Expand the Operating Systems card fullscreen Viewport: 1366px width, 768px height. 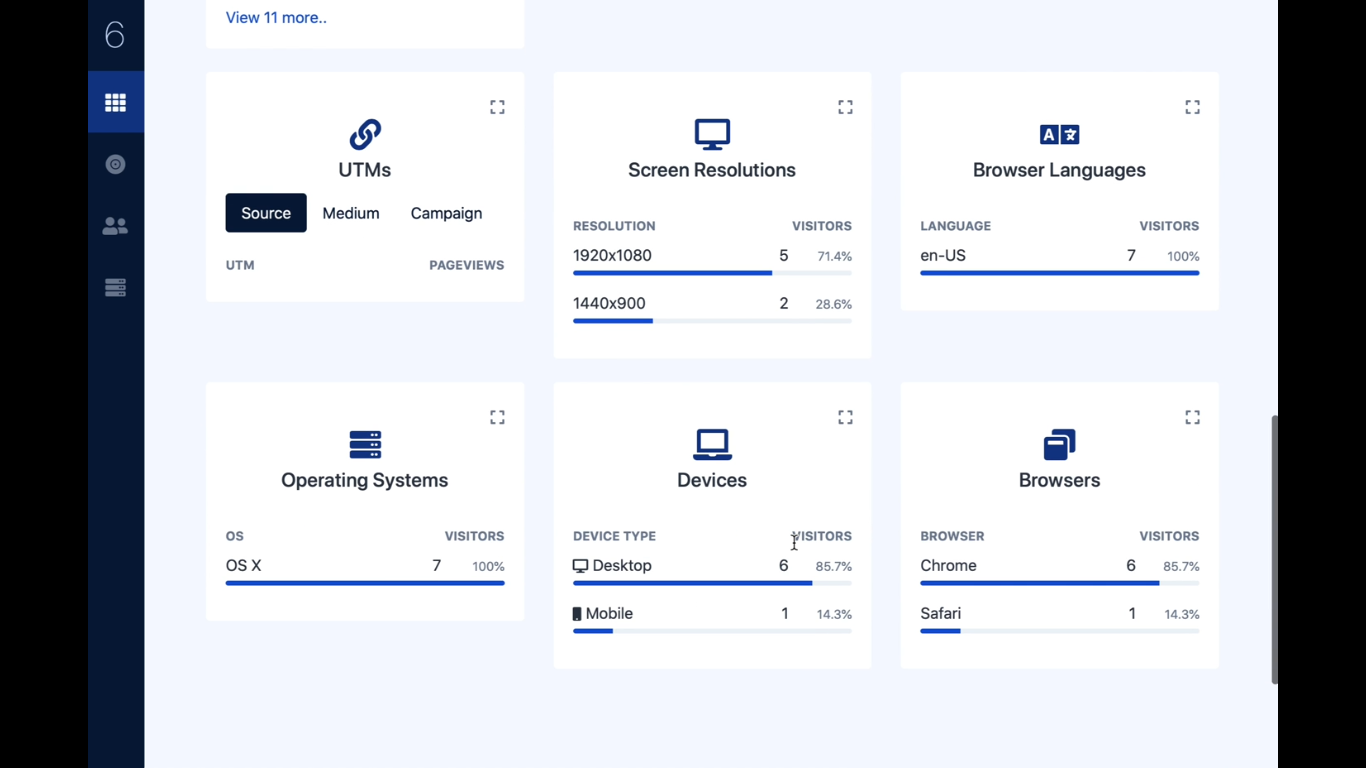click(497, 417)
